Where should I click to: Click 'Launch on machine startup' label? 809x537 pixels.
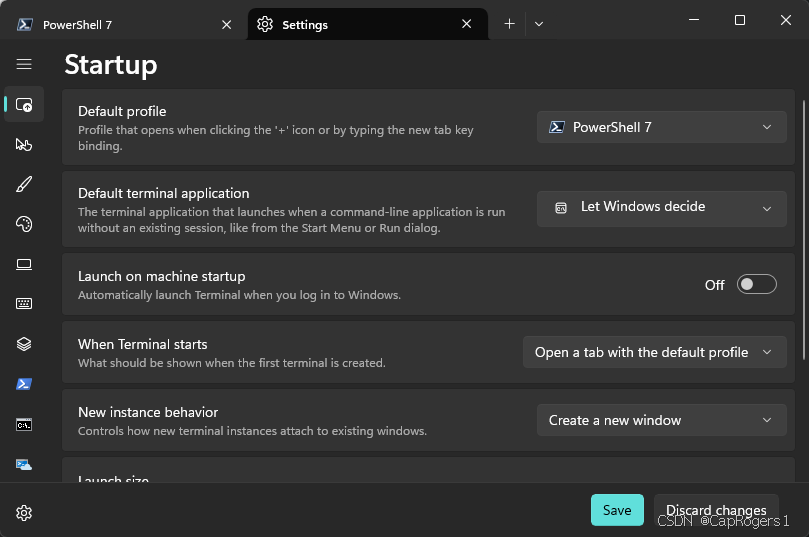point(161,276)
